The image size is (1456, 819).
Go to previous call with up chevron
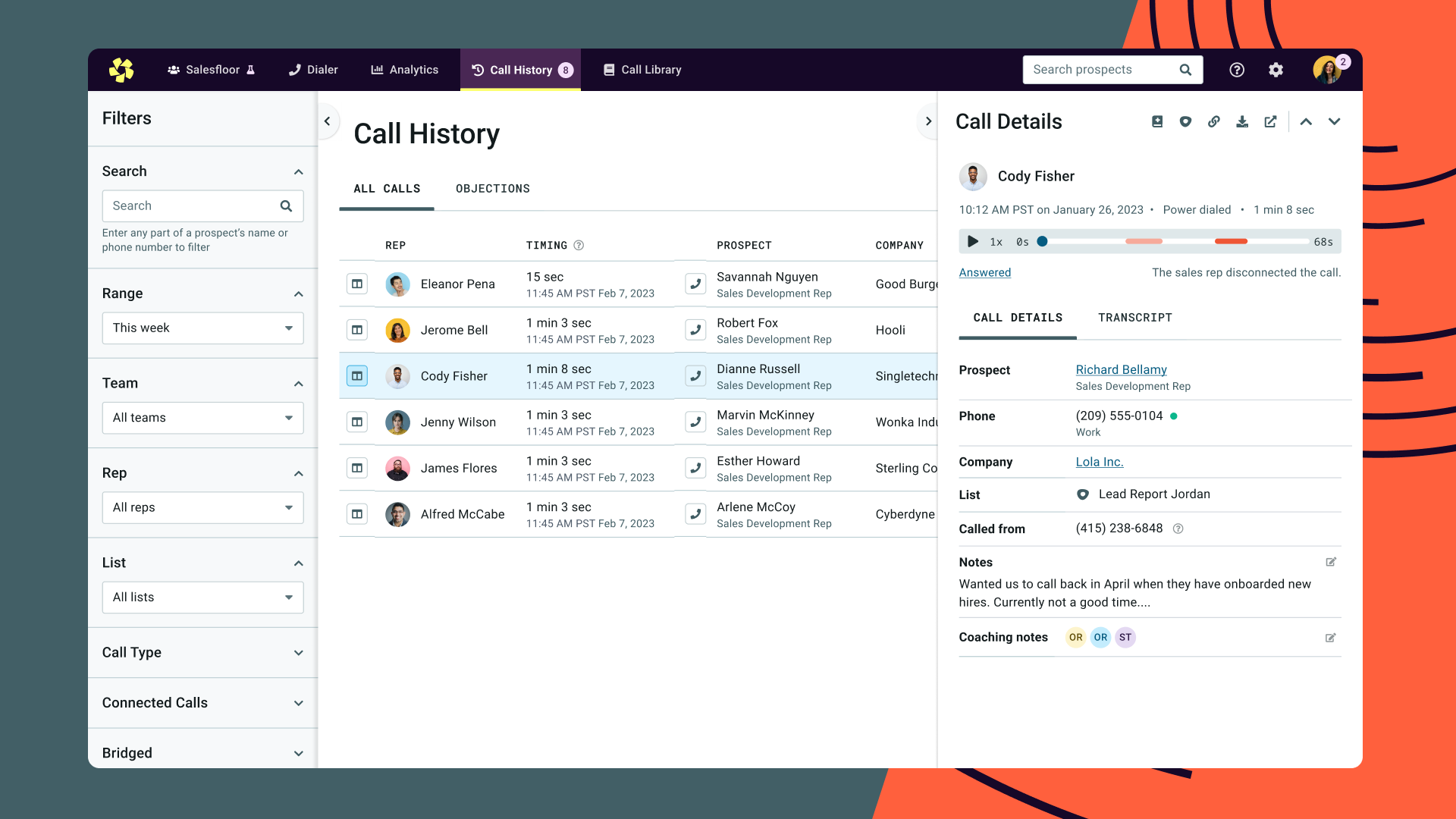click(1306, 121)
